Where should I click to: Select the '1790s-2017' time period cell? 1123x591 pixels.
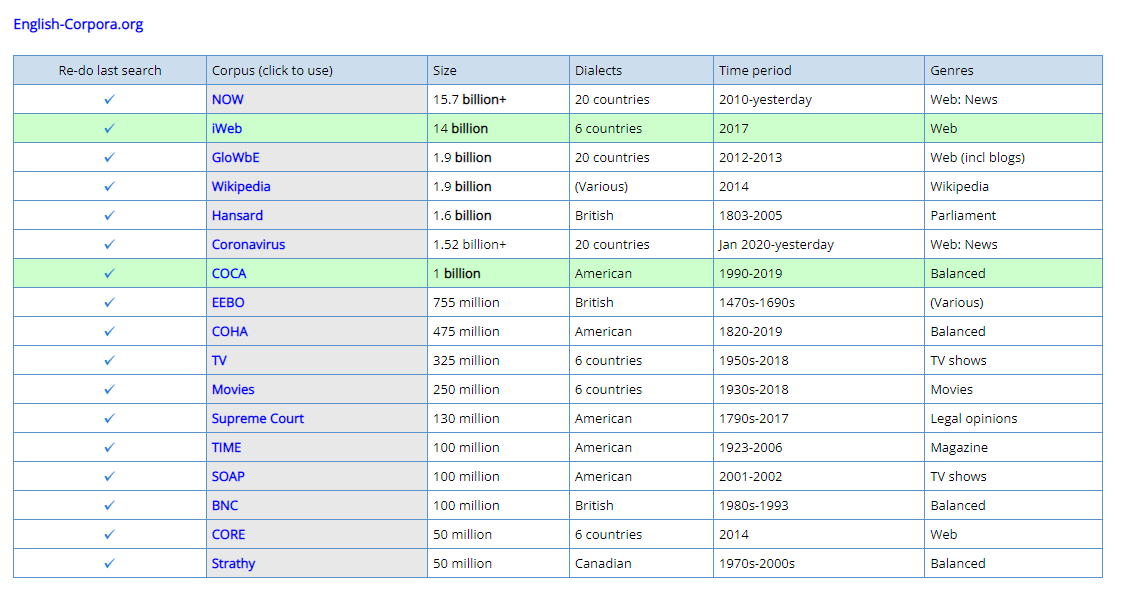point(819,418)
